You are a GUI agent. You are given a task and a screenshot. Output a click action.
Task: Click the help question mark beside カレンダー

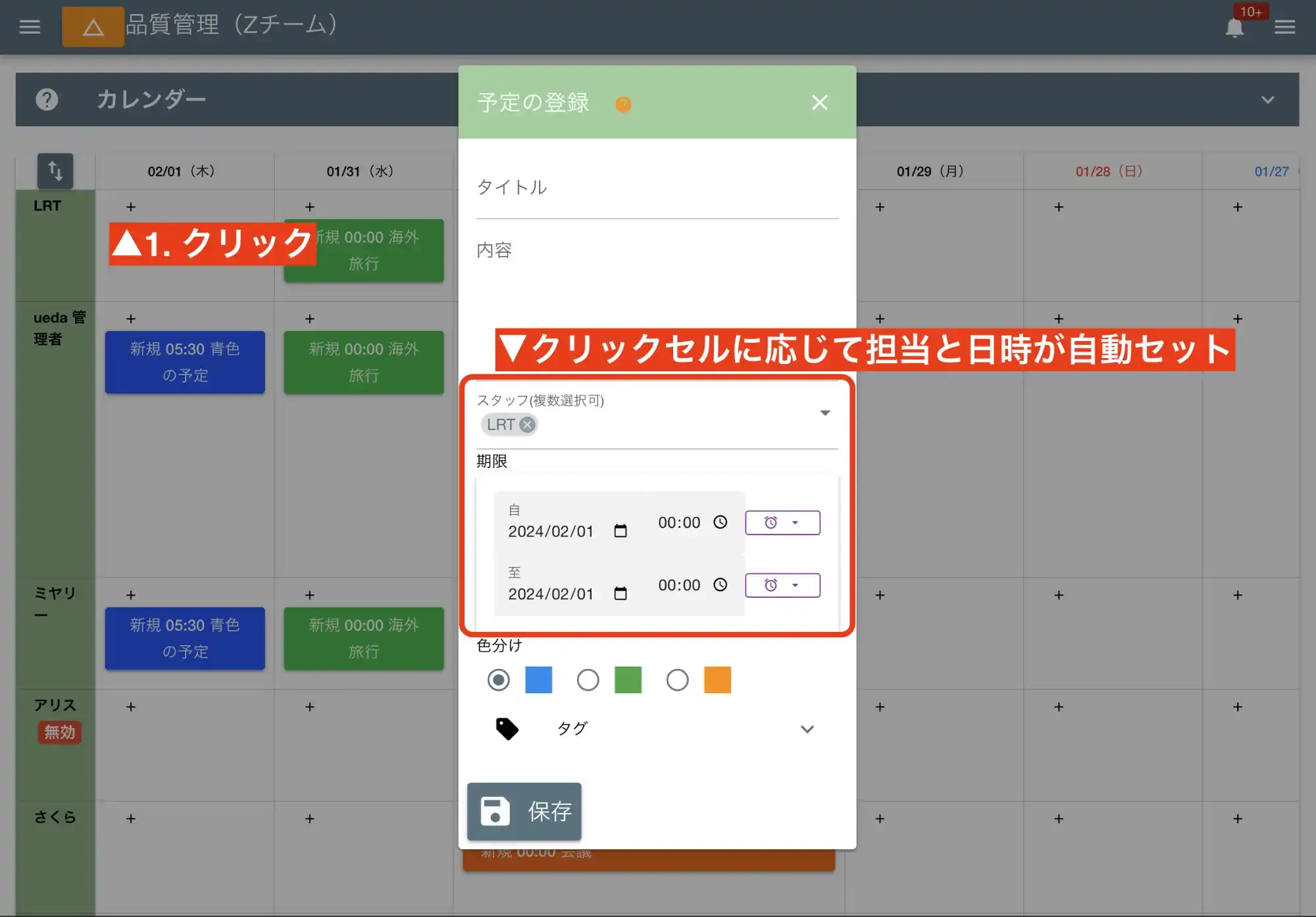tap(46, 99)
